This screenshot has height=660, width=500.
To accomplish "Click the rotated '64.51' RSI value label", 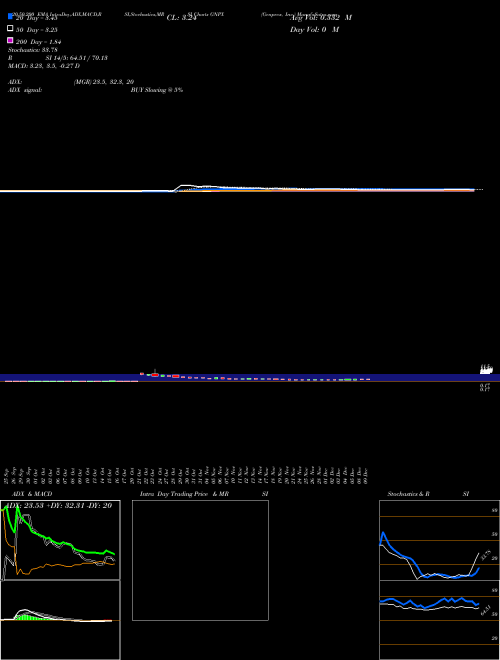I will [x=486, y=610].
